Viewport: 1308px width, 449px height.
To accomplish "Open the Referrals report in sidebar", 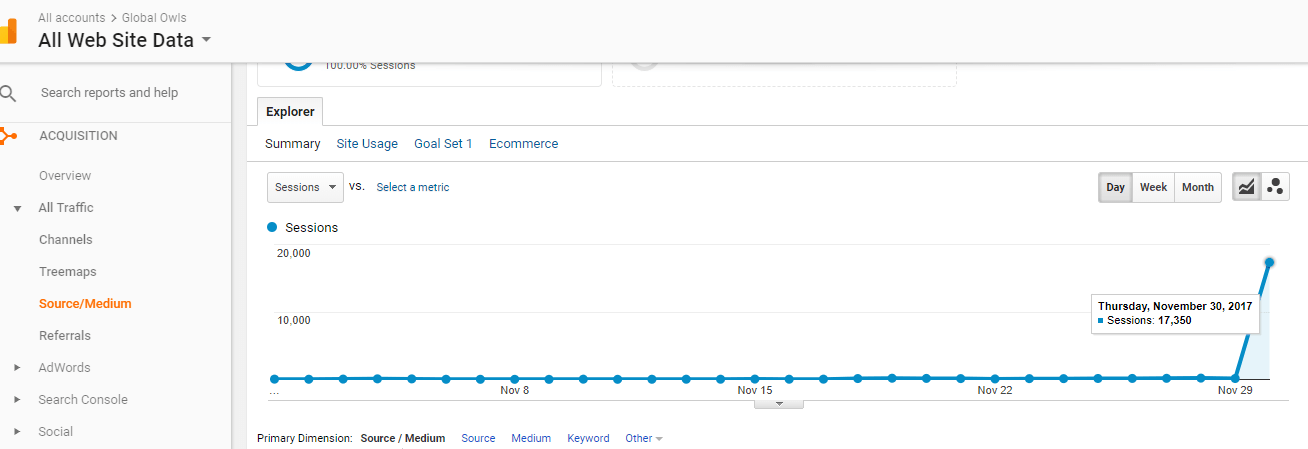I will [x=65, y=336].
